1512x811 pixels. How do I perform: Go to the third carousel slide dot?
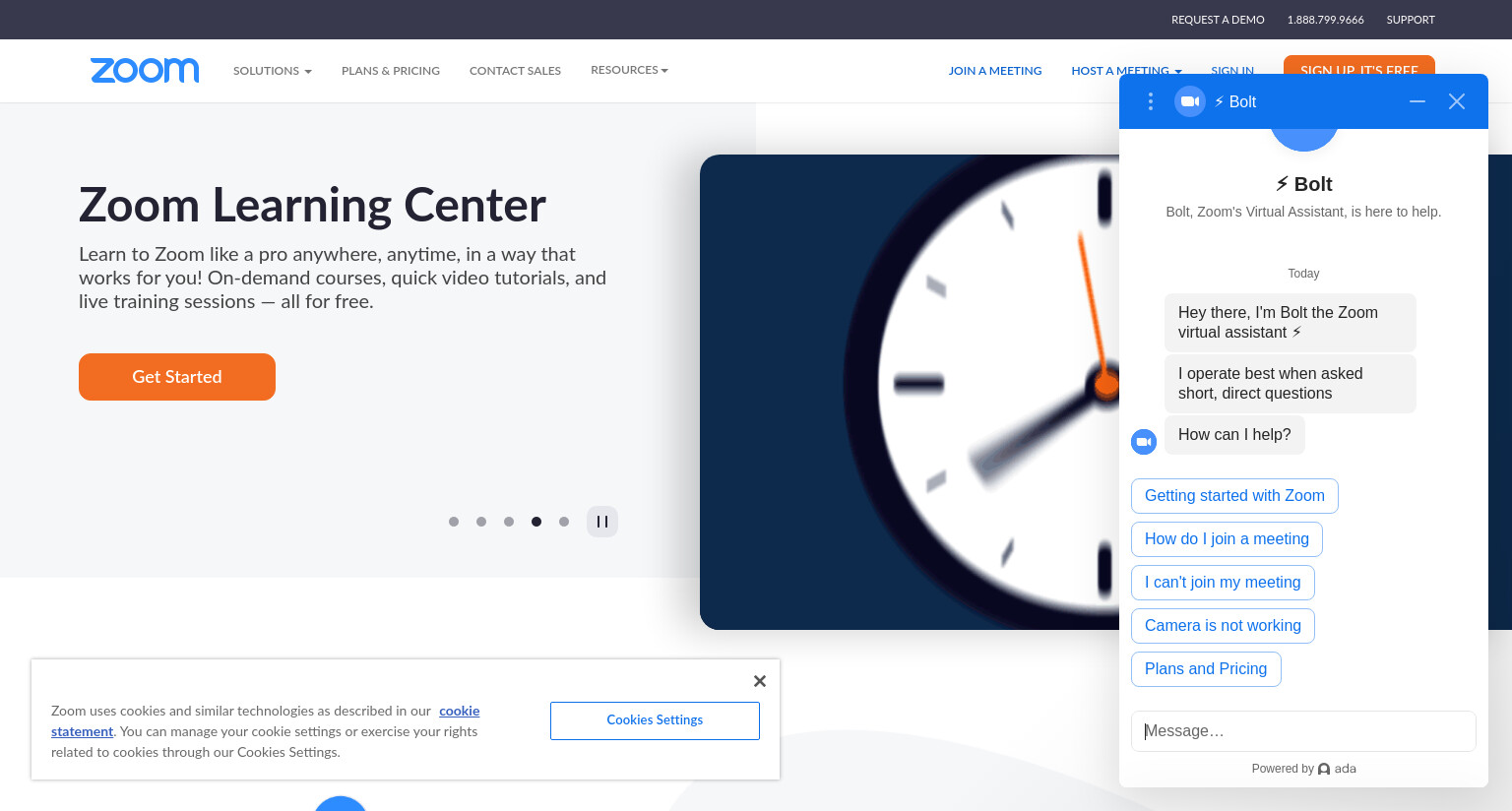point(509,522)
